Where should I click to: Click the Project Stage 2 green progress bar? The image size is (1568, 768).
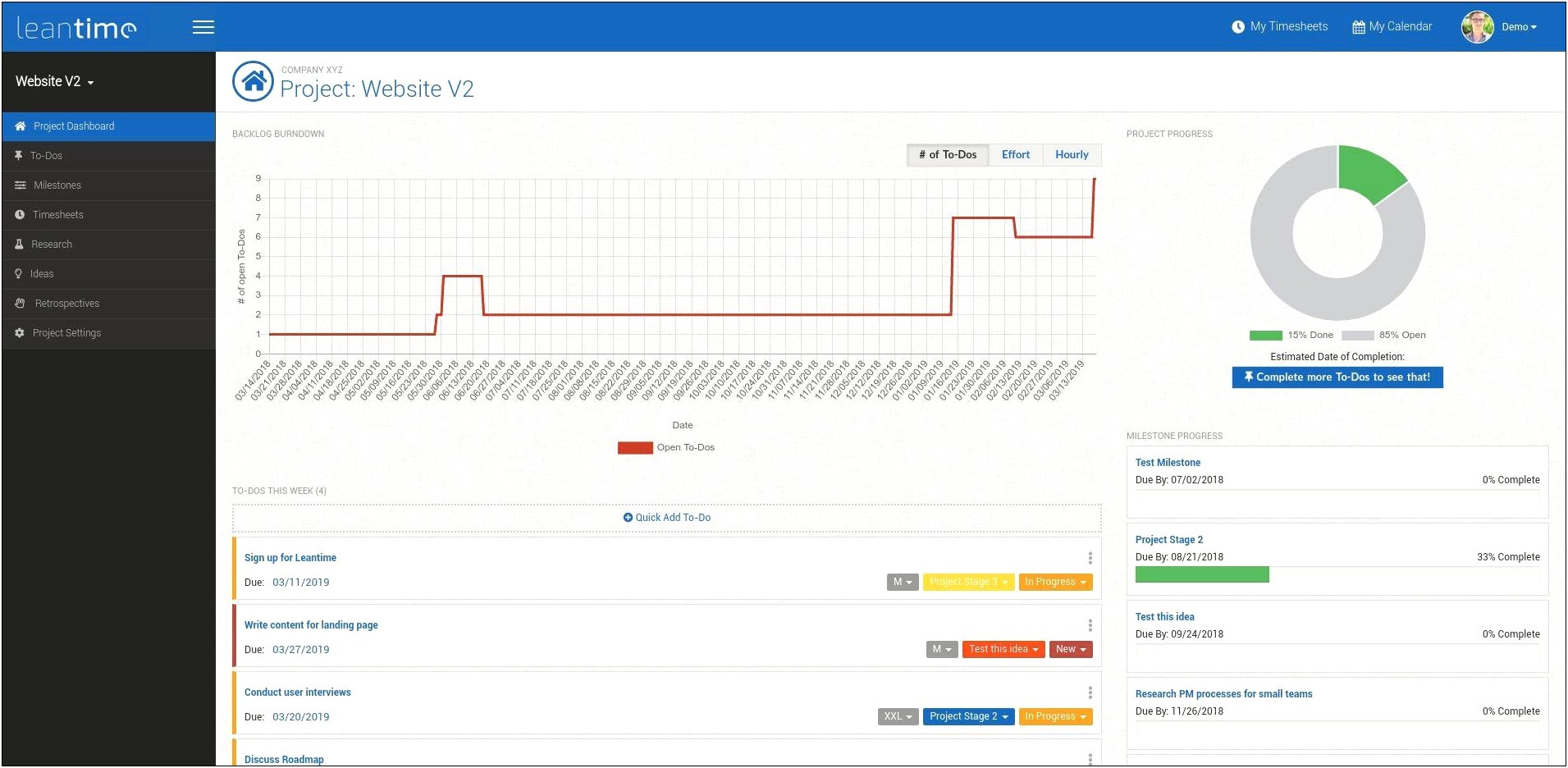[1202, 574]
